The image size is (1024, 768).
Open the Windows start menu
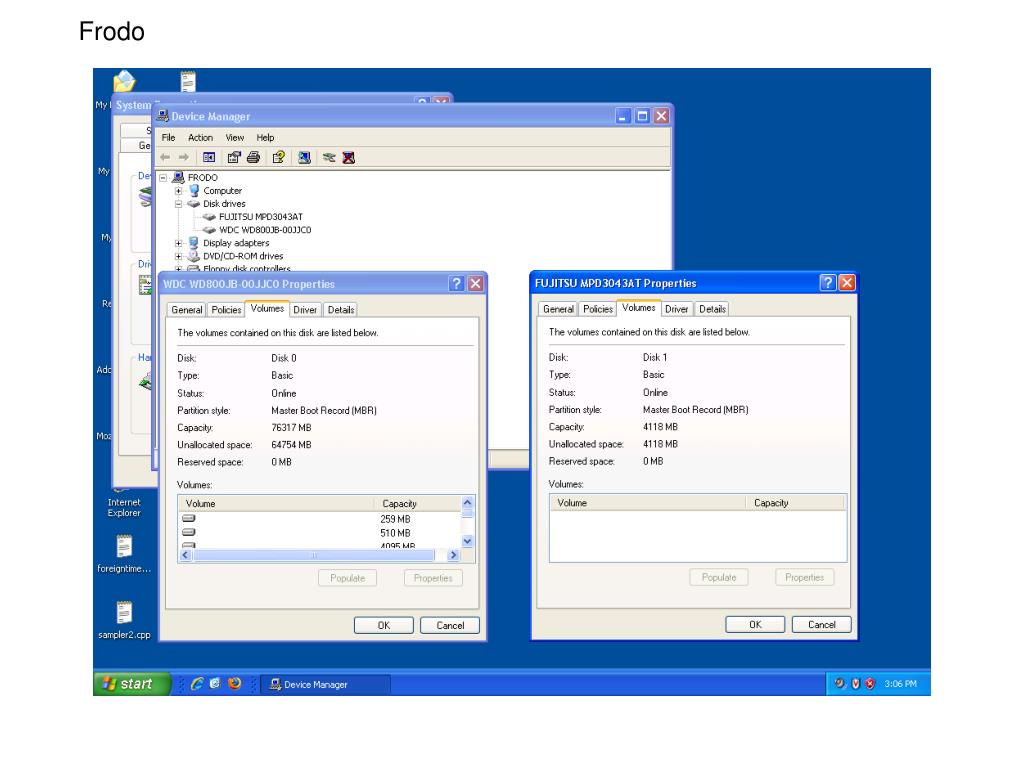point(132,684)
